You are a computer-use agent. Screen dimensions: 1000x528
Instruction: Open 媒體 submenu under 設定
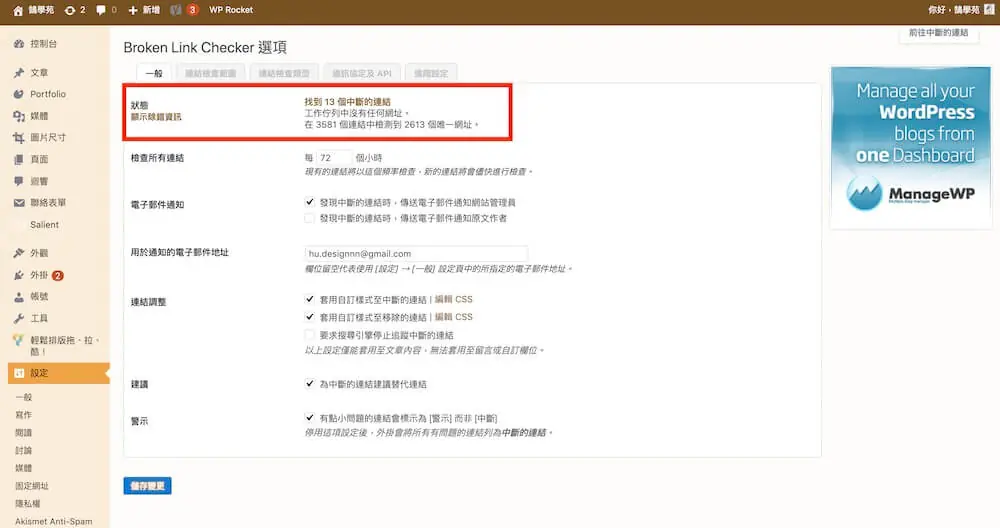(24, 468)
